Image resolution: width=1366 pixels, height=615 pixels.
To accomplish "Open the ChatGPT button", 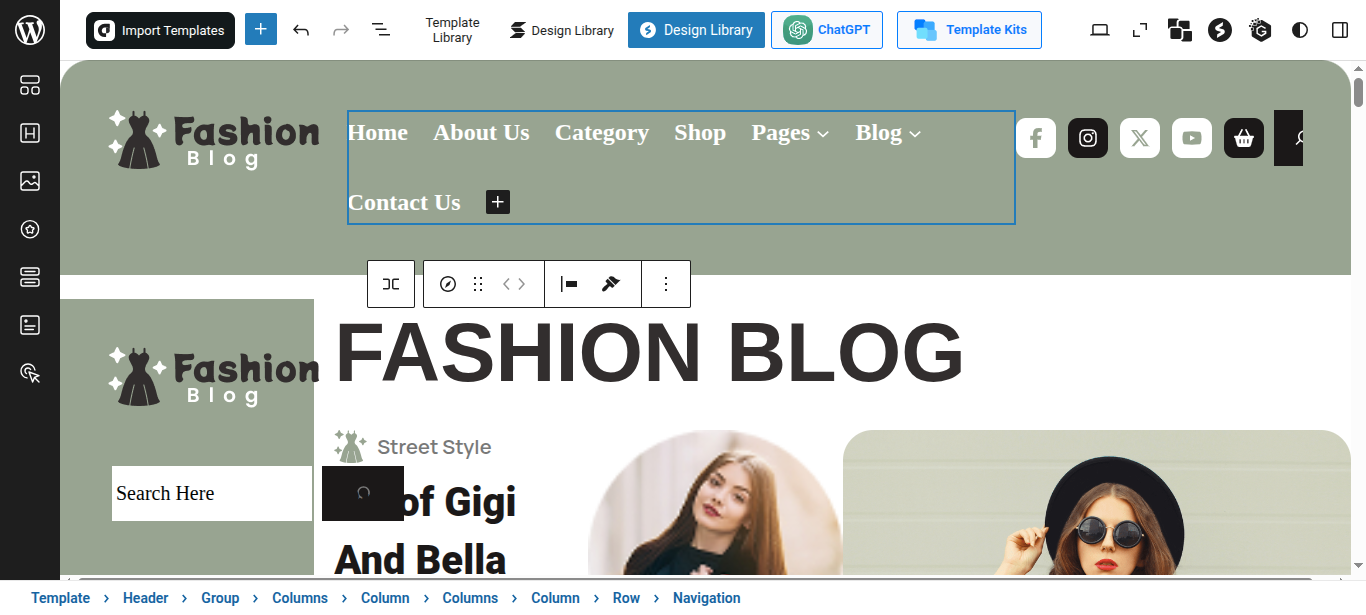I will tap(826, 30).
